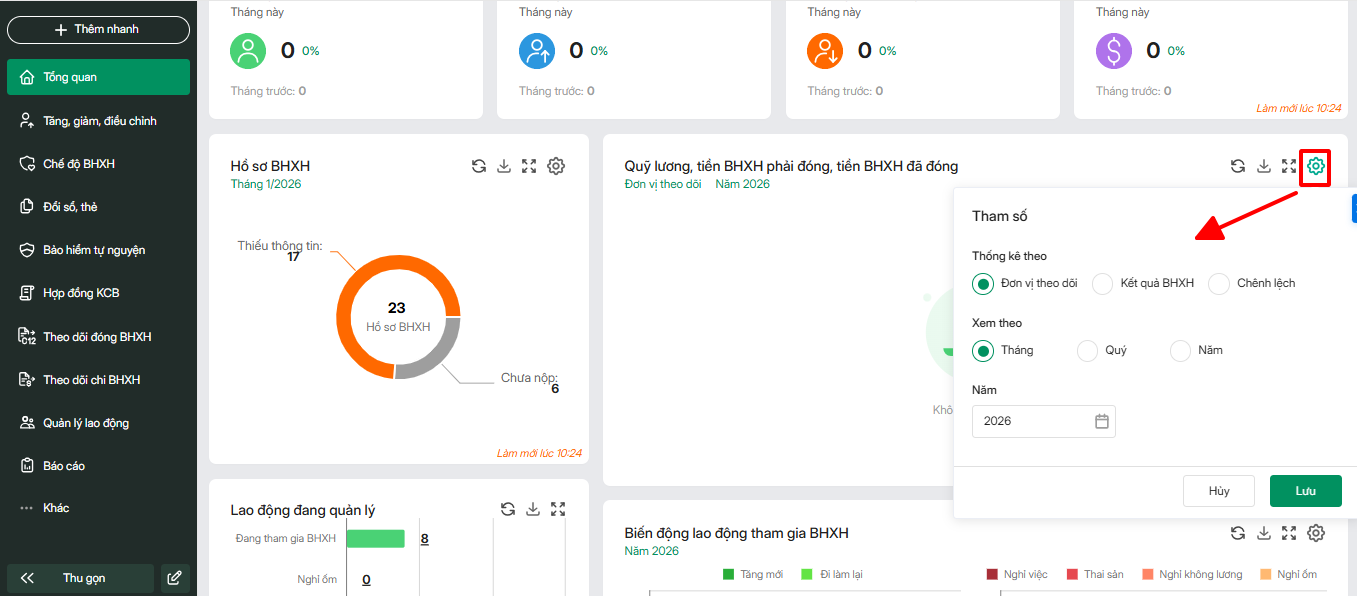Open settings gear of Biến động lao động card

pos(1316,533)
